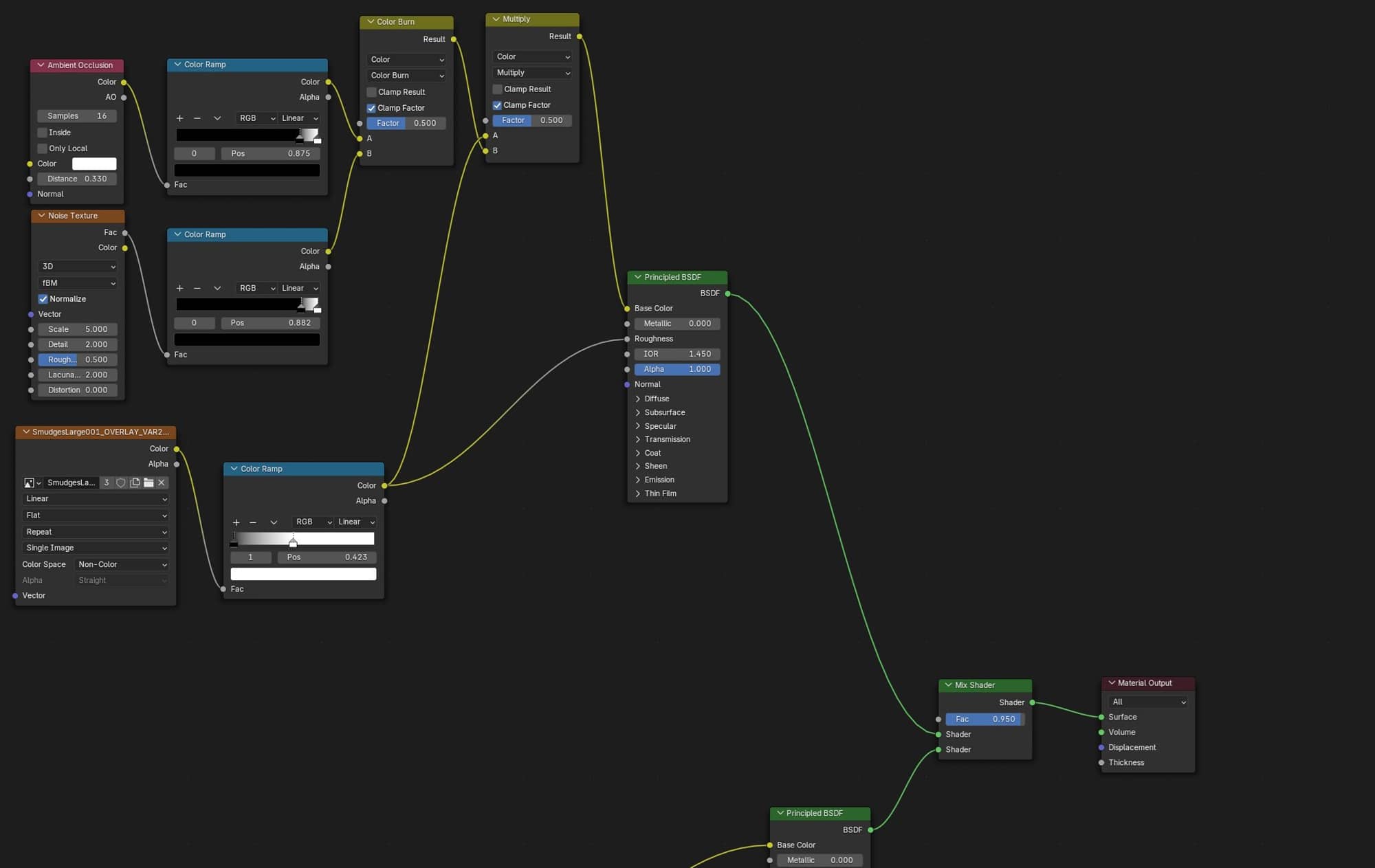
Task: Expand the Emission section of Principled BSDF
Action: point(638,480)
